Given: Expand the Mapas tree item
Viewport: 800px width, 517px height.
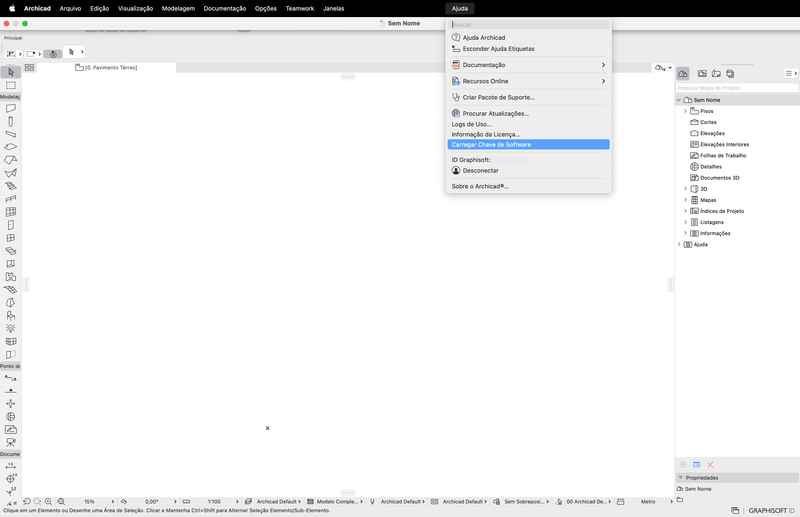Looking at the screenshot, I should [x=685, y=200].
